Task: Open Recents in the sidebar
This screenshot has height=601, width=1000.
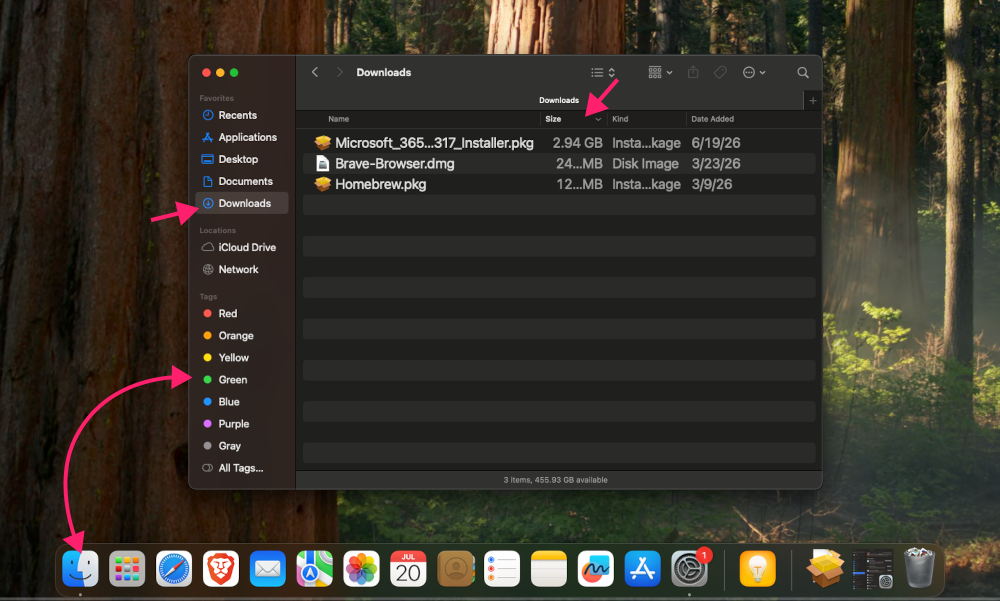Action: (242, 115)
